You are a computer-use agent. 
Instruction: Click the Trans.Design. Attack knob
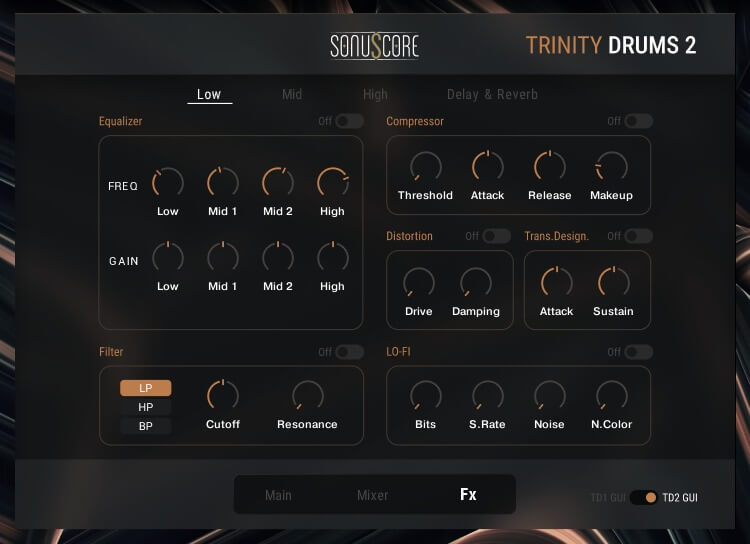point(557,283)
